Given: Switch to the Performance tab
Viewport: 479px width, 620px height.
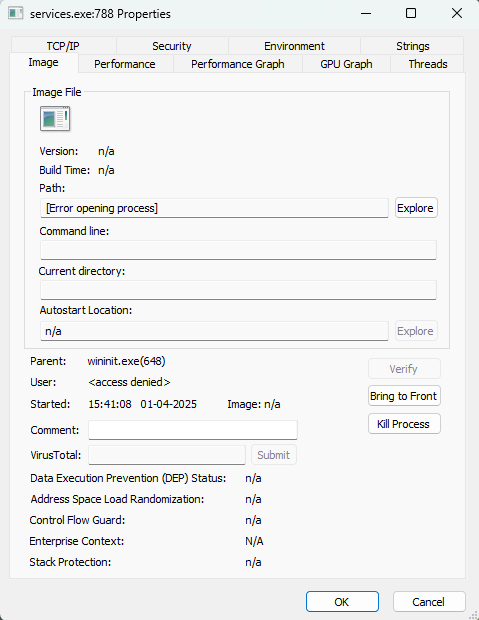Looking at the screenshot, I should click(x=125, y=64).
